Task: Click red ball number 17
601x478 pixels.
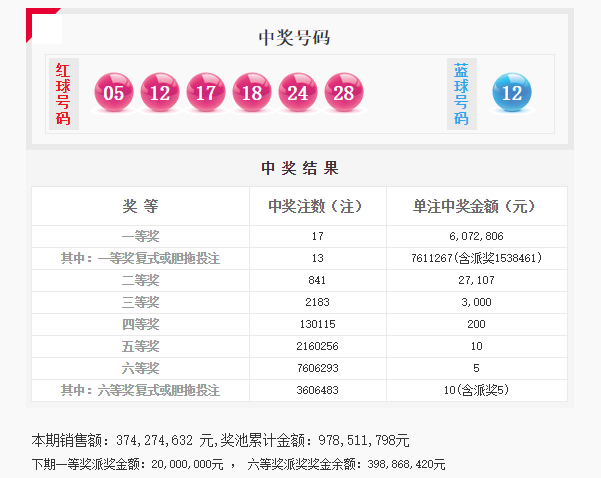Action: pos(206,92)
